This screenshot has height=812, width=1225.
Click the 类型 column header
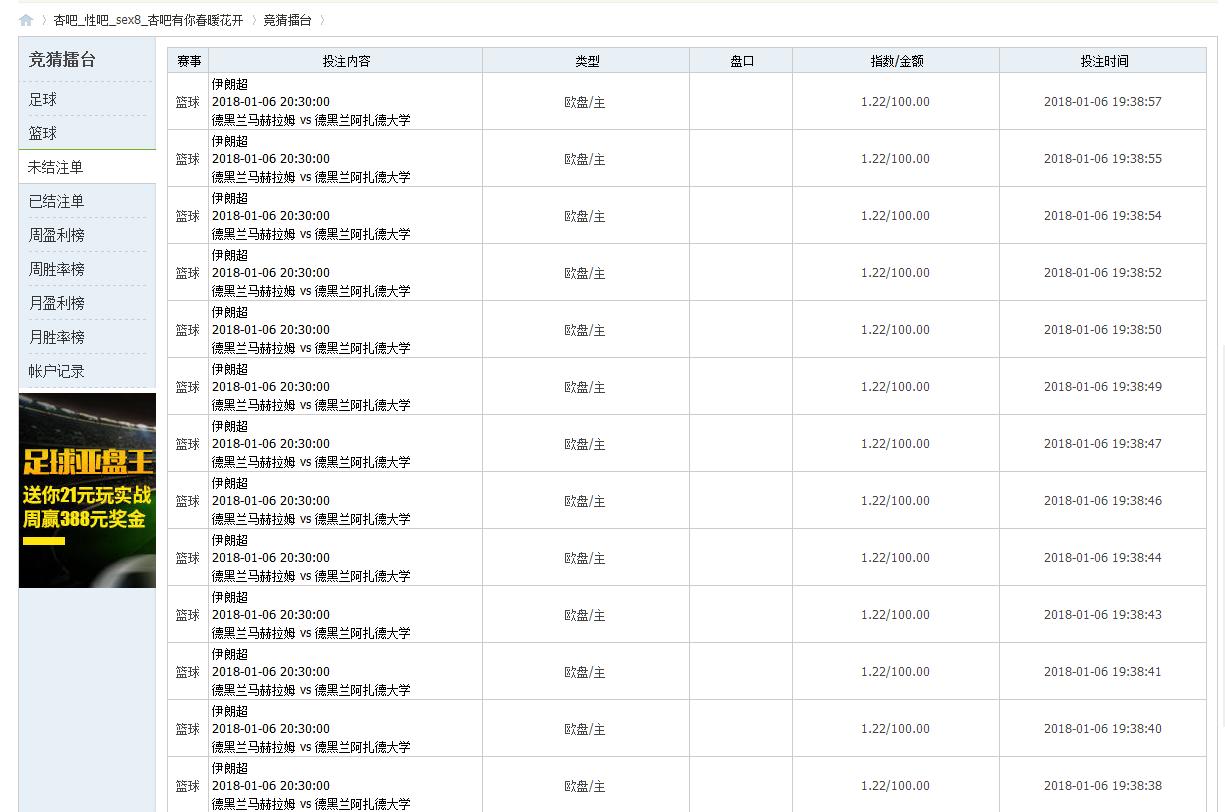pos(587,61)
